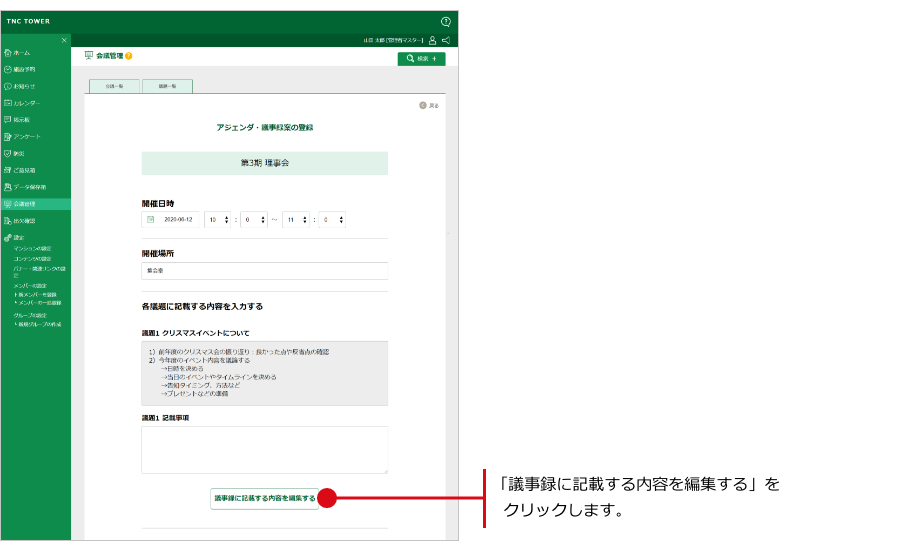This screenshot has width=900, height=551.
Task: Open バナー・関連リンクの設定 submenu item
Action: 40,271
